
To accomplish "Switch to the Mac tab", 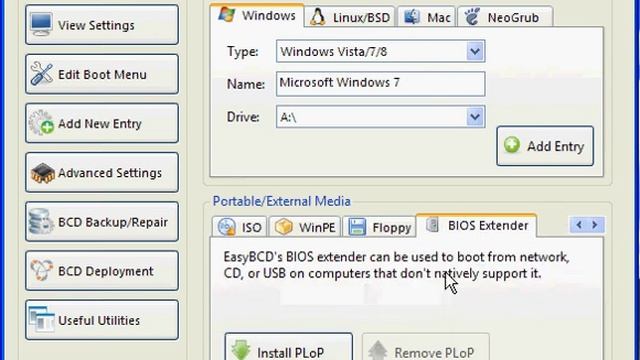I will tap(427, 17).
